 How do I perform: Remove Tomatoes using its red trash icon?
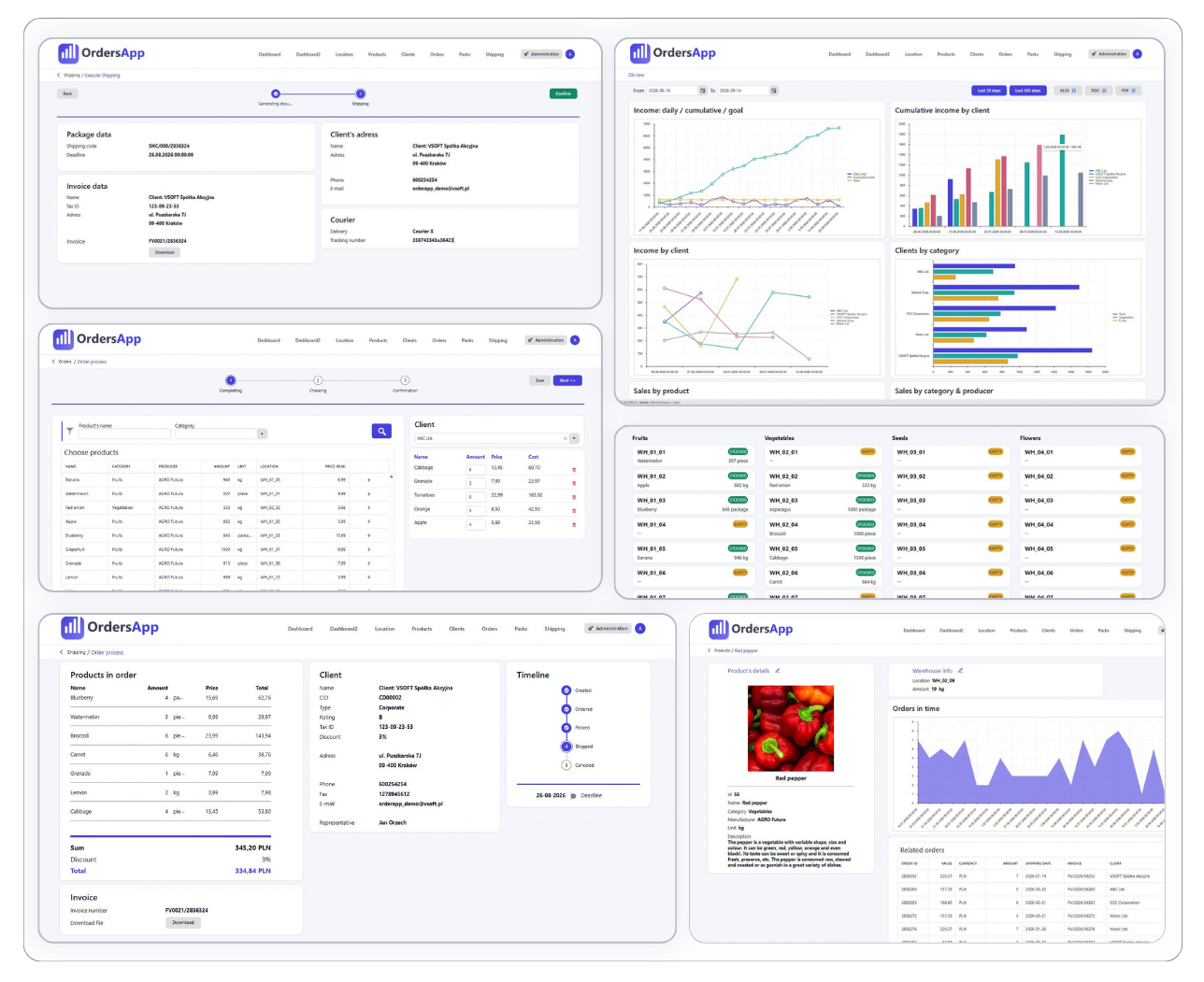pyautogui.click(x=574, y=496)
